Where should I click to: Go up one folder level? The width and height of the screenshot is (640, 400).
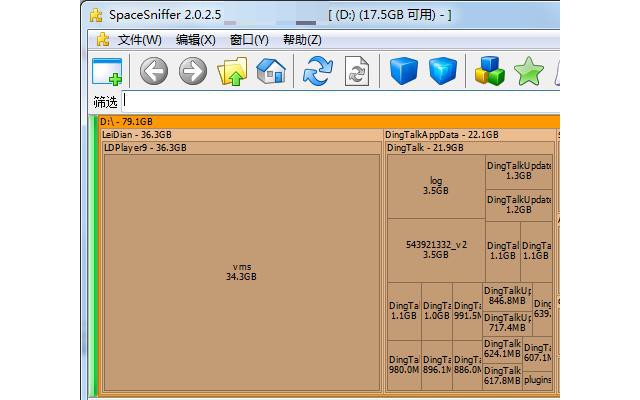pyautogui.click(x=232, y=71)
